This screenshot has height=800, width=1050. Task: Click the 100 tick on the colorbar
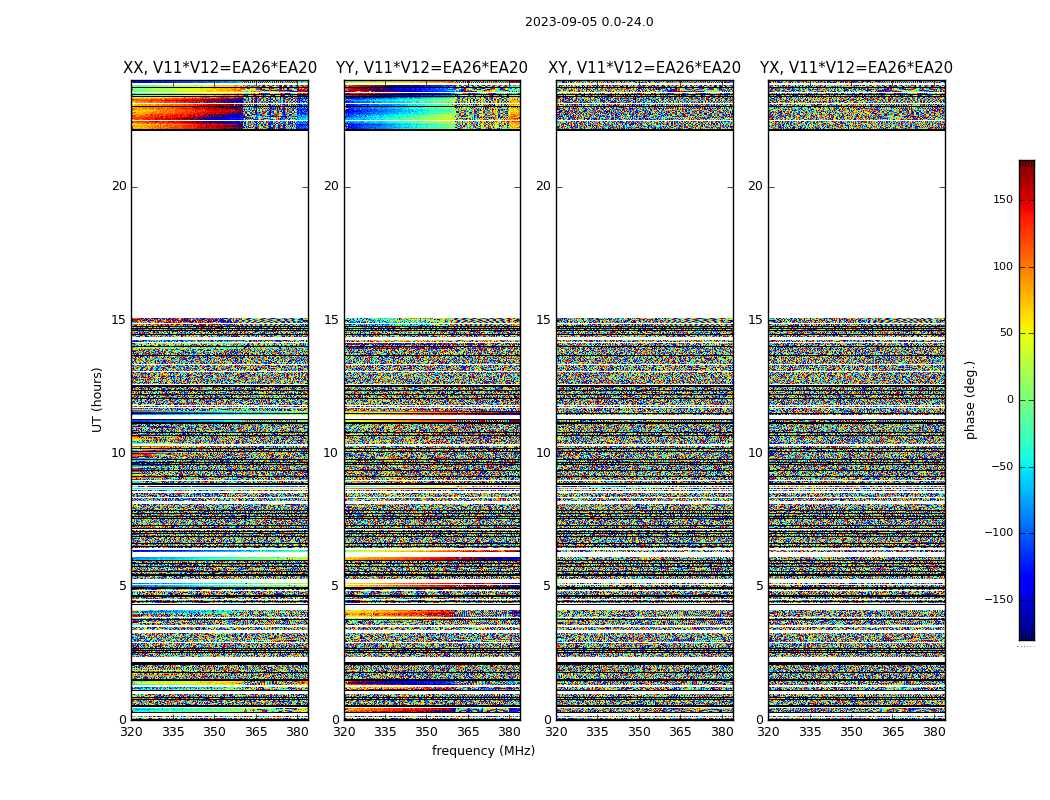(x=1003, y=266)
